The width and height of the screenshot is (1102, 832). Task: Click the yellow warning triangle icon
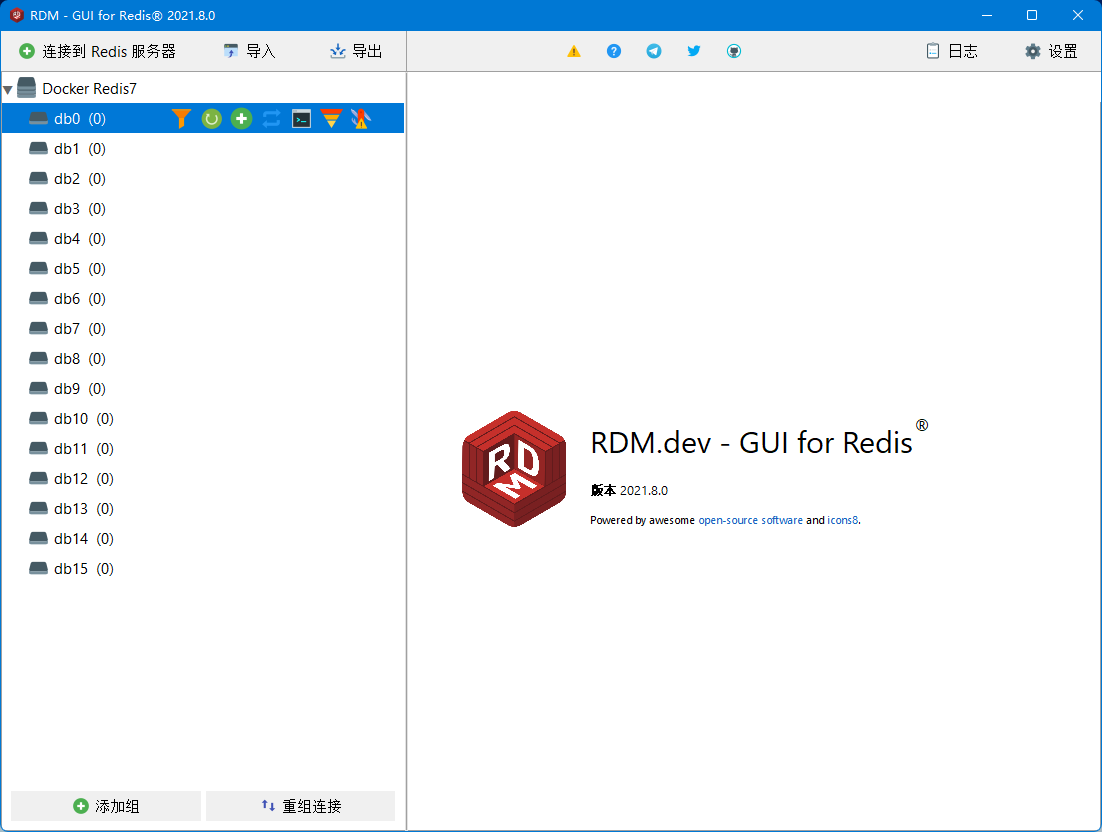[x=574, y=51]
